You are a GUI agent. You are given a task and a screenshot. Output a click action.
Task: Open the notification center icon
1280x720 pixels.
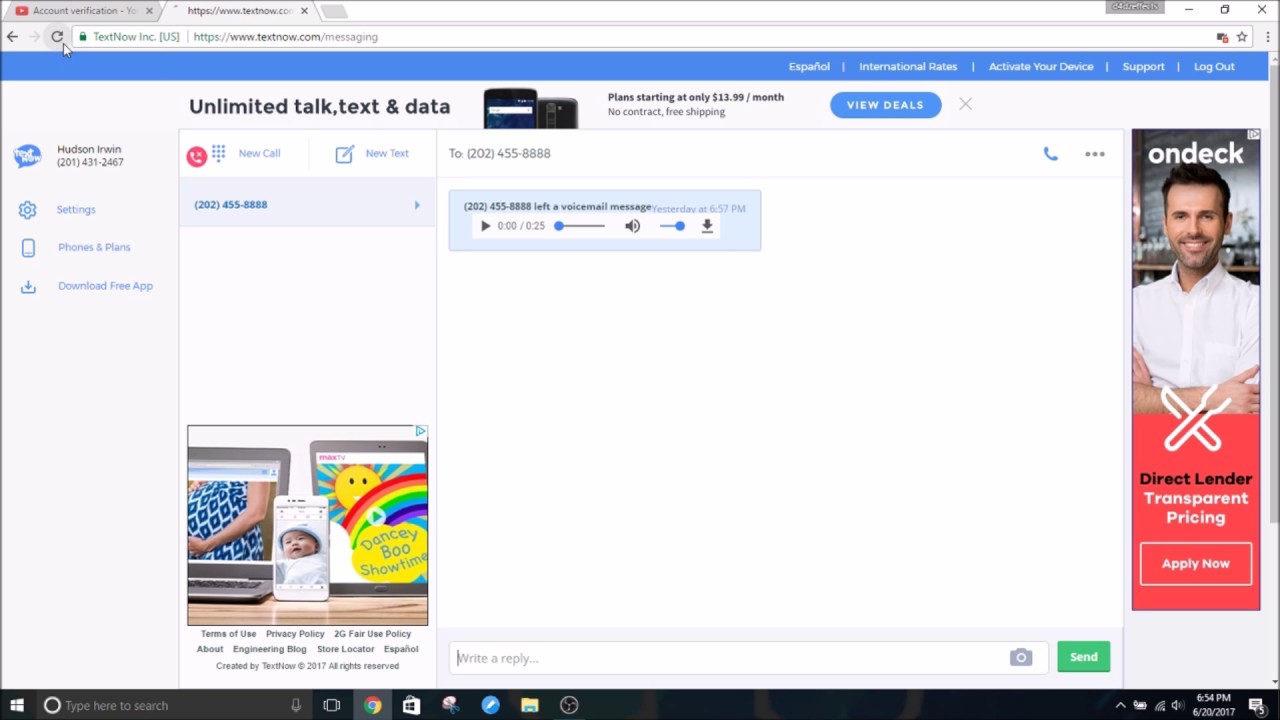click(1257, 705)
